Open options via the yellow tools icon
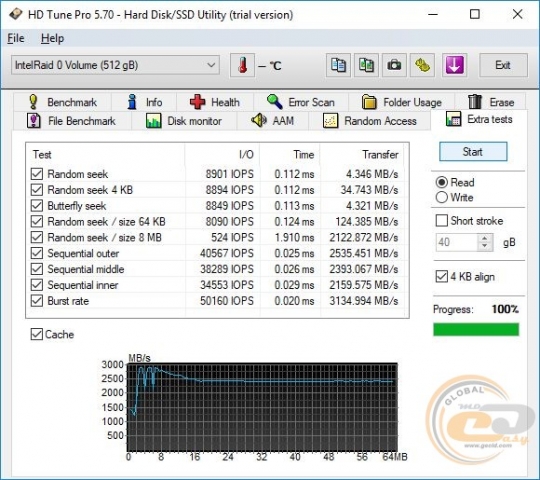The height and width of the screenshot is (480, 540). point(422,65)
